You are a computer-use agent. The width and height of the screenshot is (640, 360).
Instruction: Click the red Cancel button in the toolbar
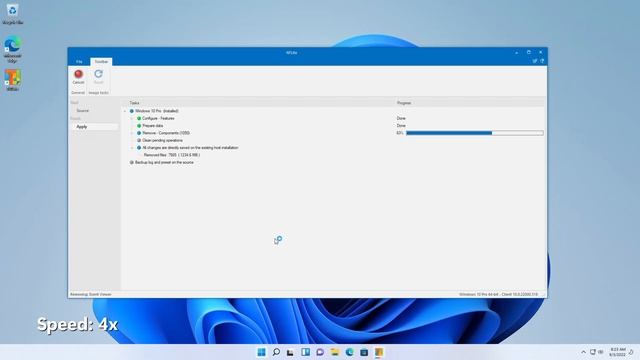pos(78,76)
